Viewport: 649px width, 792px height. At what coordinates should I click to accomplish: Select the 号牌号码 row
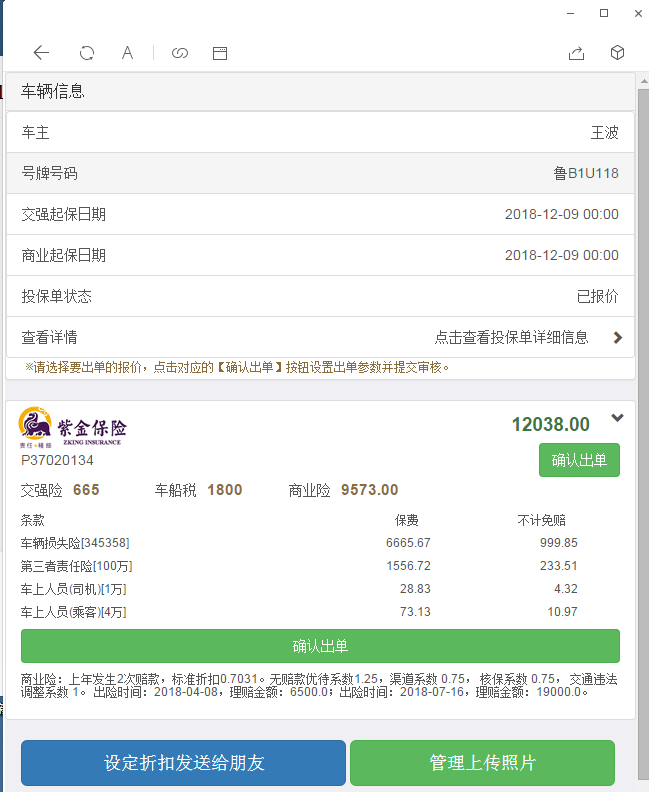320,173
